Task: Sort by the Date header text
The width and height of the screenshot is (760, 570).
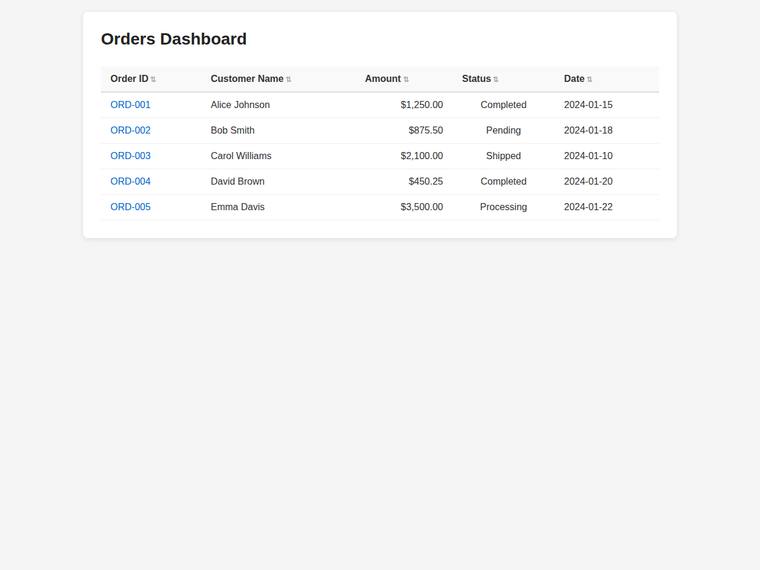Action: (574, 79)
